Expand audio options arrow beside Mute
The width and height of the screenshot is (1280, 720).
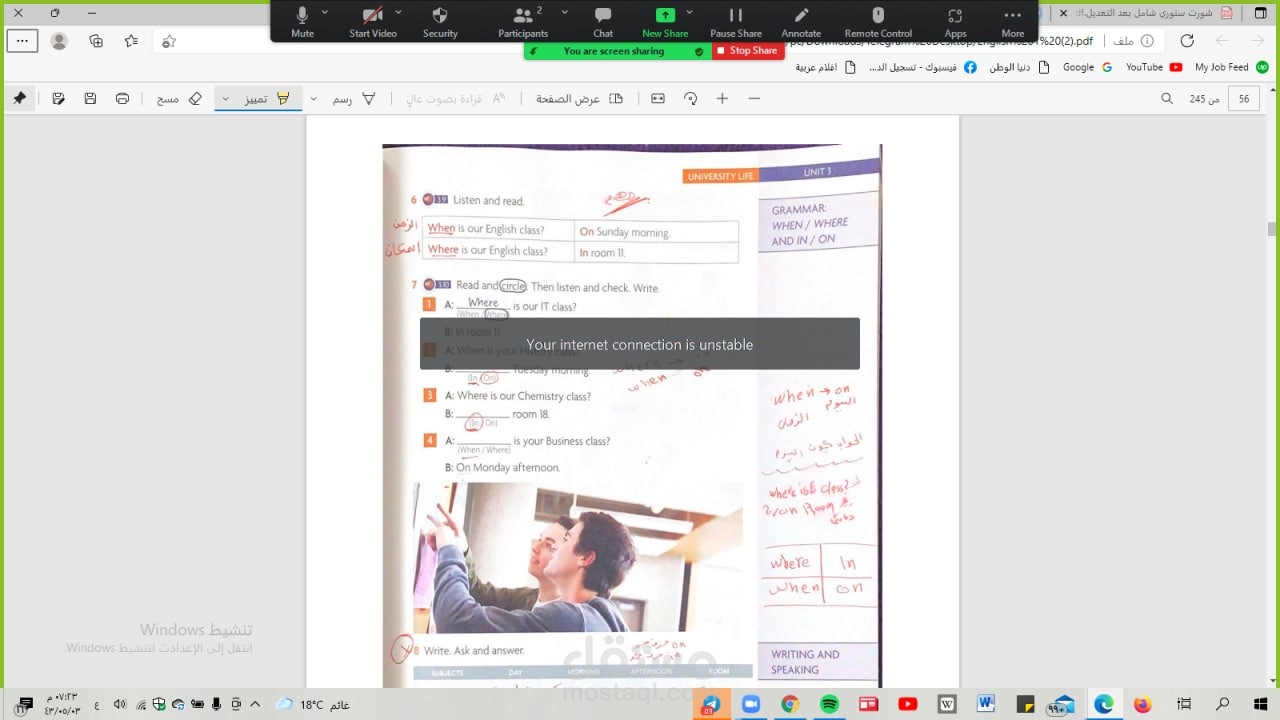[x=325, y=12]
